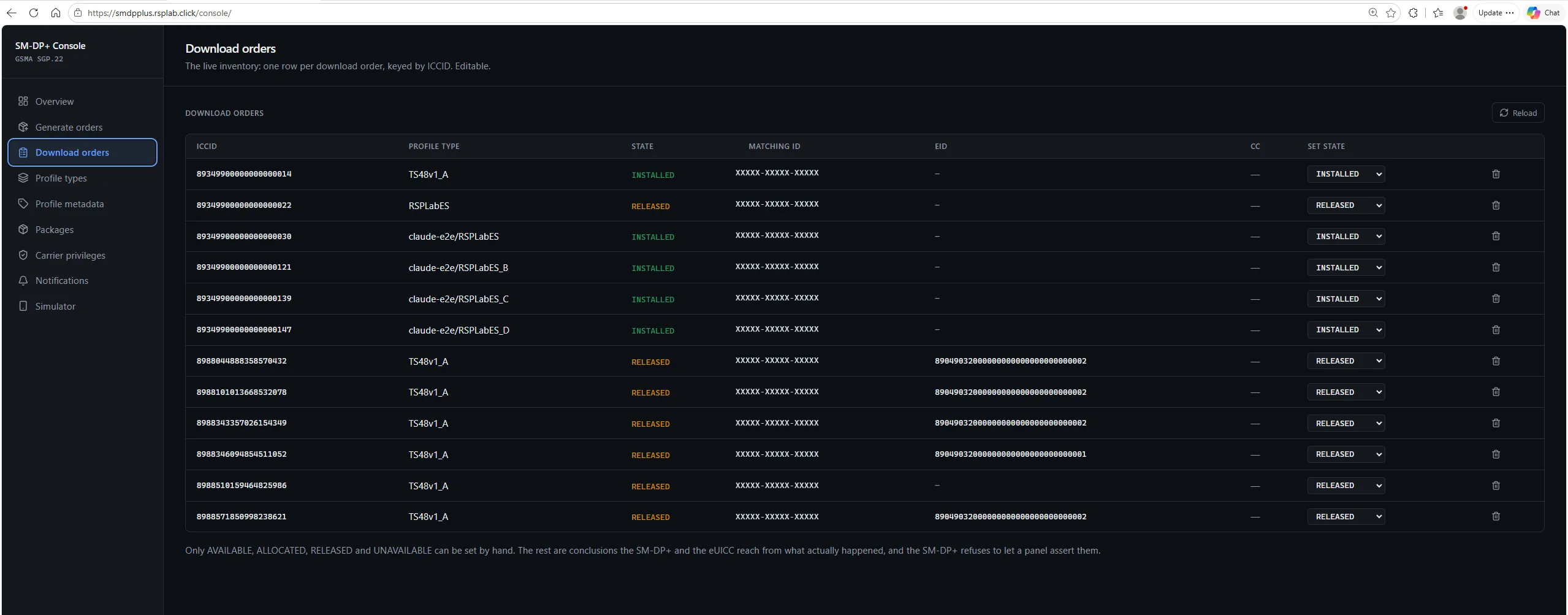Open the Notifications page
The width and height of the screenshot is (1568, 615).
(82, 280)
